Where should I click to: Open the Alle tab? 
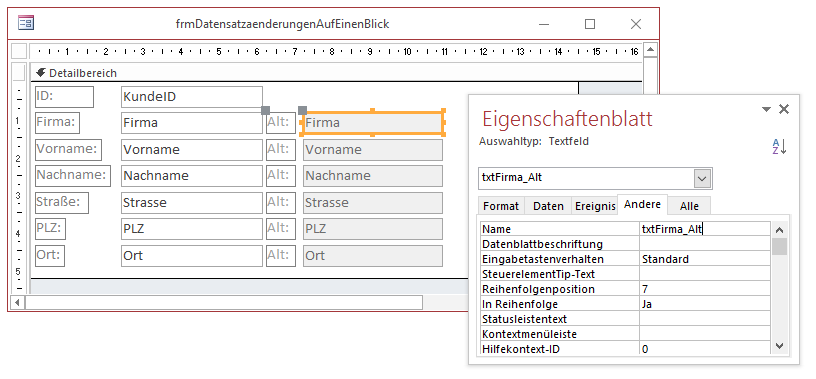click(x=689, y=206)
